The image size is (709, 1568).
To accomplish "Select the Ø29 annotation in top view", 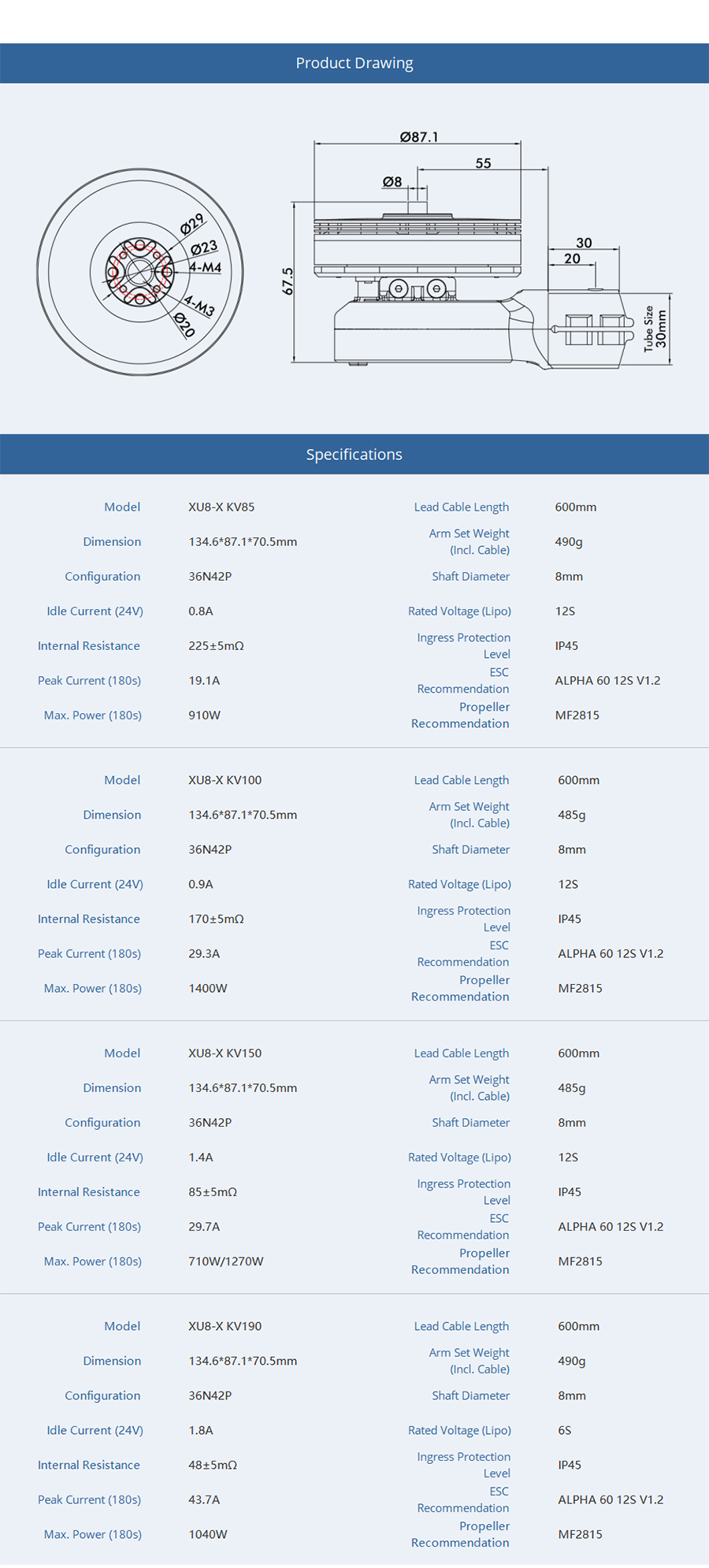I will tap(192, 224).
